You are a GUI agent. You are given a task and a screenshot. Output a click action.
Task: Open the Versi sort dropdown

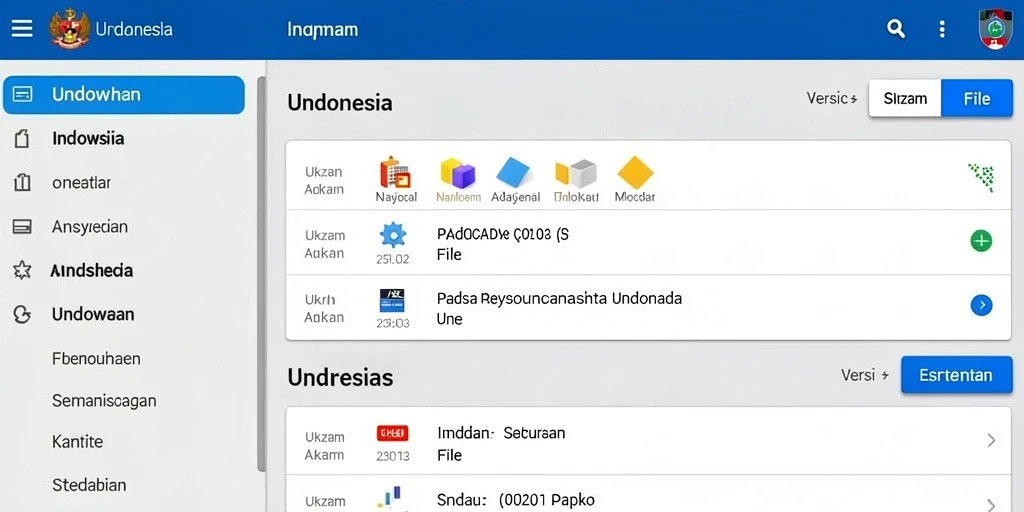(865, 376)
